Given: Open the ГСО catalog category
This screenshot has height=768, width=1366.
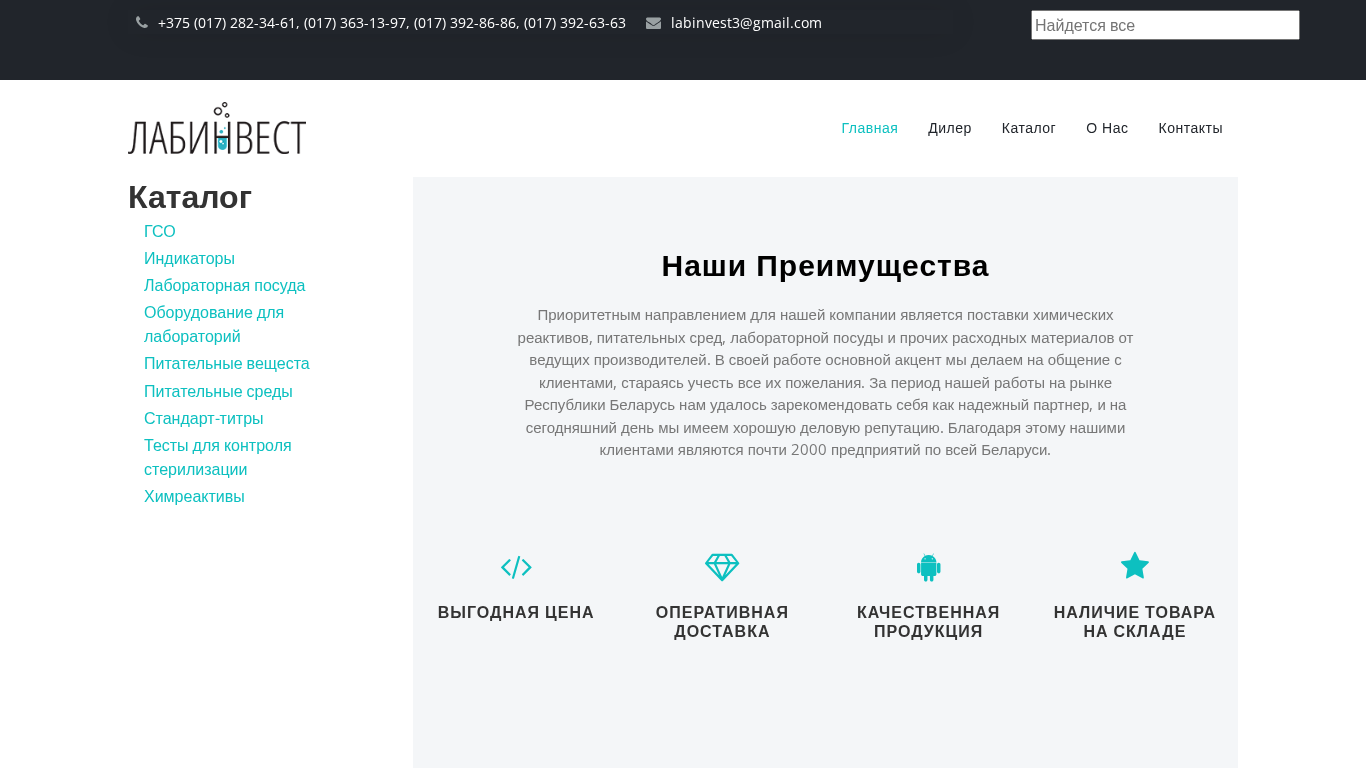Looking at the screenshot, I should pos(160,232).
